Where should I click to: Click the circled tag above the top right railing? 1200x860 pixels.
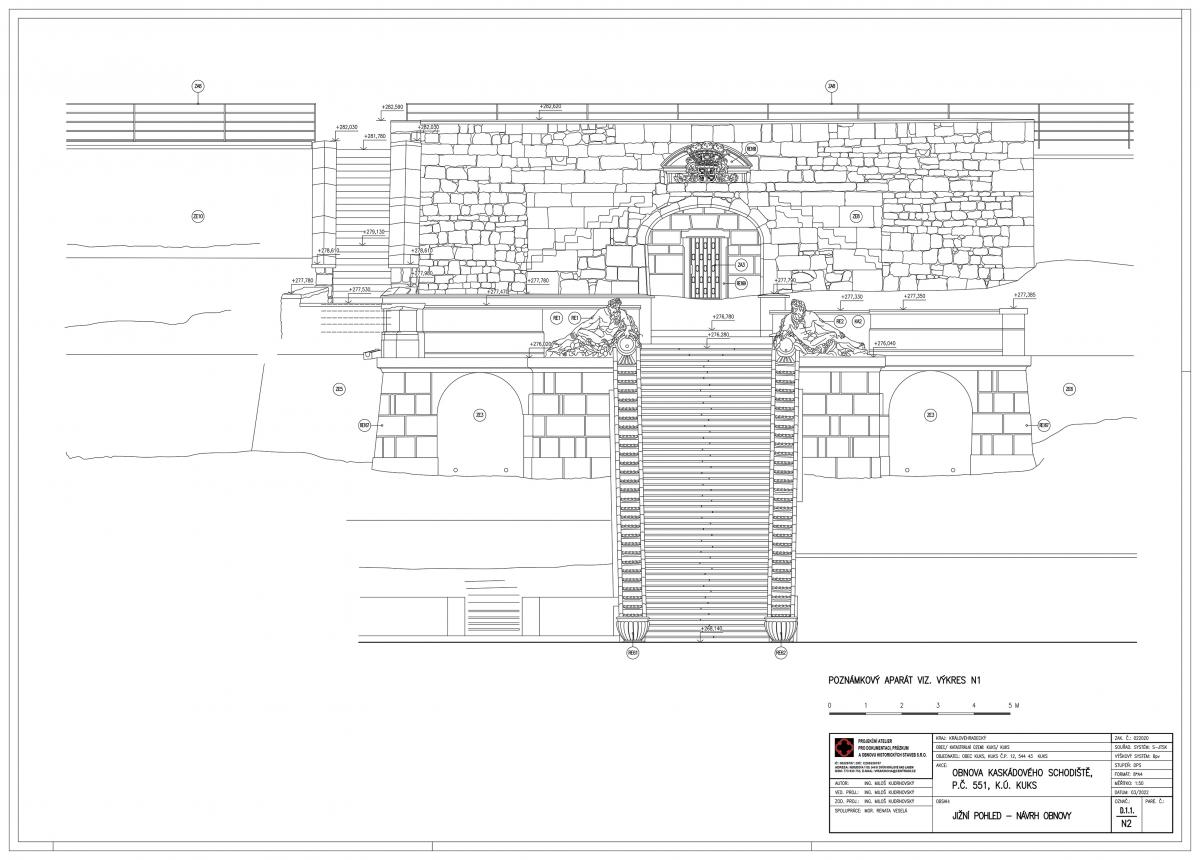(831, 87)
